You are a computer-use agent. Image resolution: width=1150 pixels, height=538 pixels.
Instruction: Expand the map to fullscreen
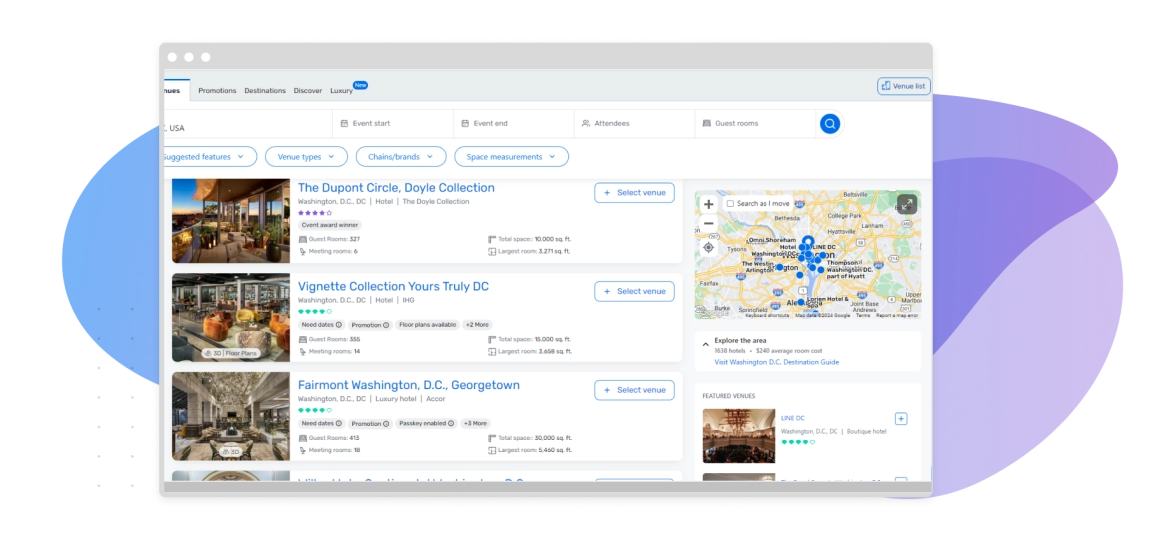[x=905, y=203]
